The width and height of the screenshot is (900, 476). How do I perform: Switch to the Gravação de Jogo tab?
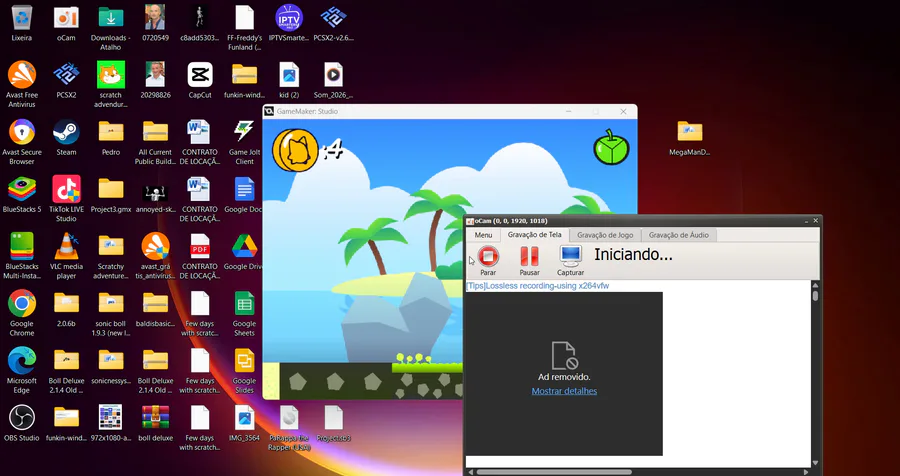[x=605, y=235]
